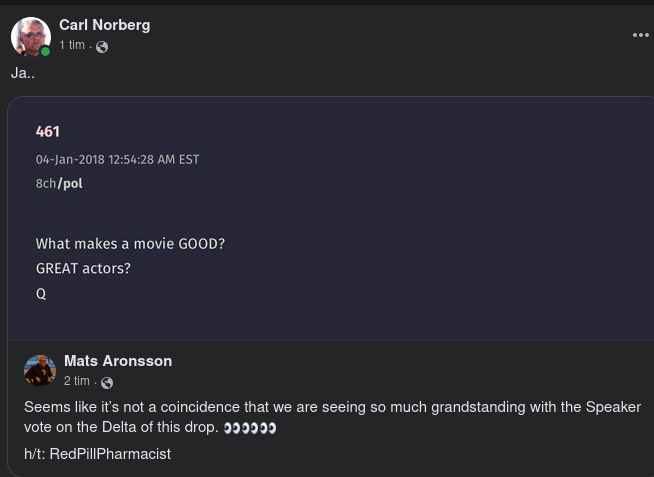Viewport: 654px width, 477px height.
Task: Click the Q signature in the drop
Action: tap(41, 294)
